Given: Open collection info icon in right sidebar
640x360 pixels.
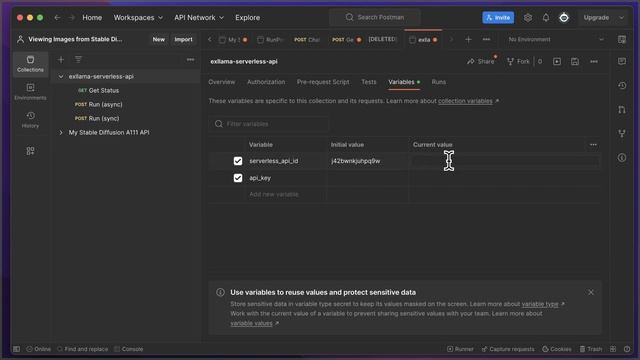Looking at the screenshot, I should point(622,158).
